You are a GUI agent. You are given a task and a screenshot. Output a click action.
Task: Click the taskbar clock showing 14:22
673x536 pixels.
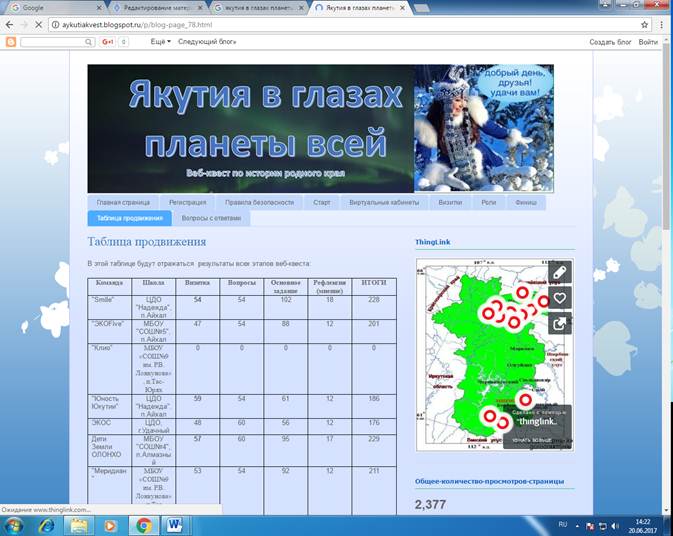point(642,526)
